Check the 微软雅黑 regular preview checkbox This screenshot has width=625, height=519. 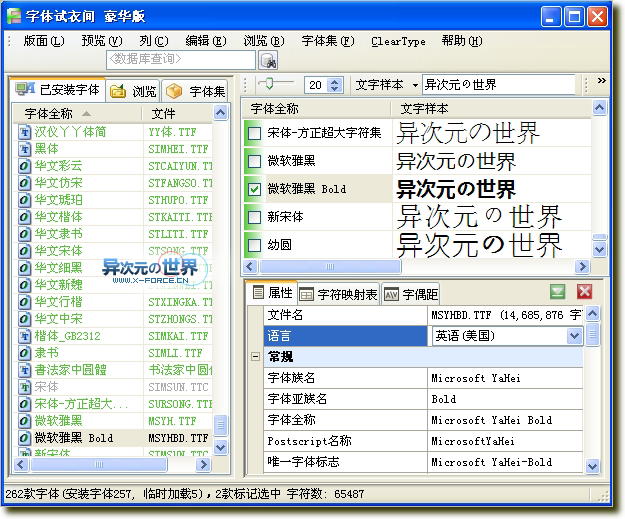[254, 161]
